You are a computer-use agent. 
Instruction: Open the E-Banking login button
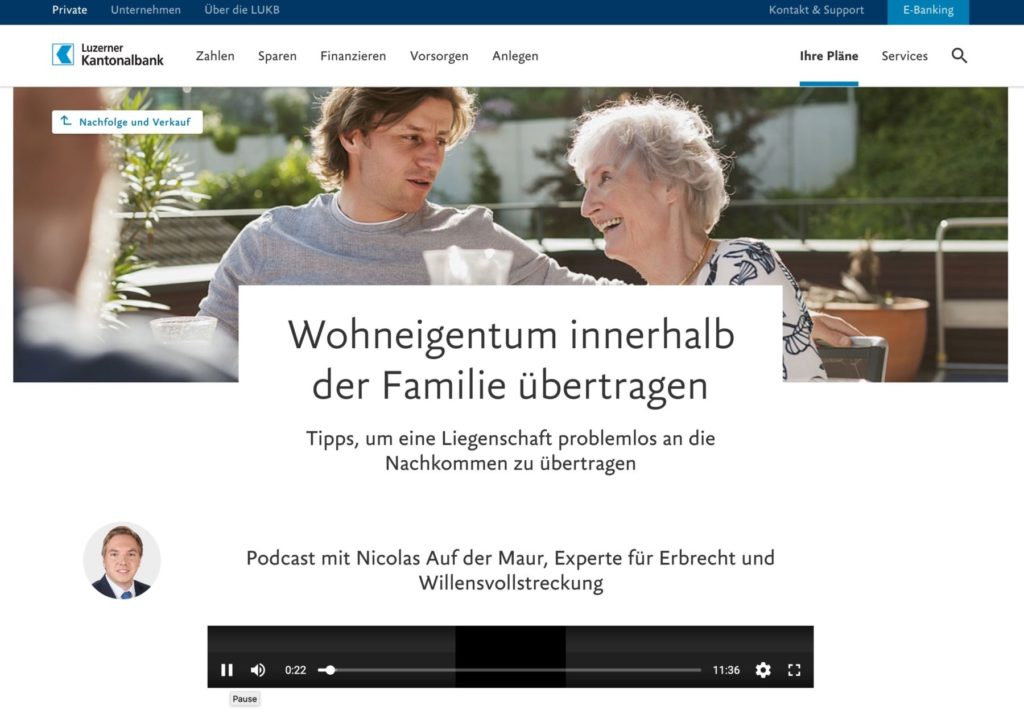click(x=928, y=11)
